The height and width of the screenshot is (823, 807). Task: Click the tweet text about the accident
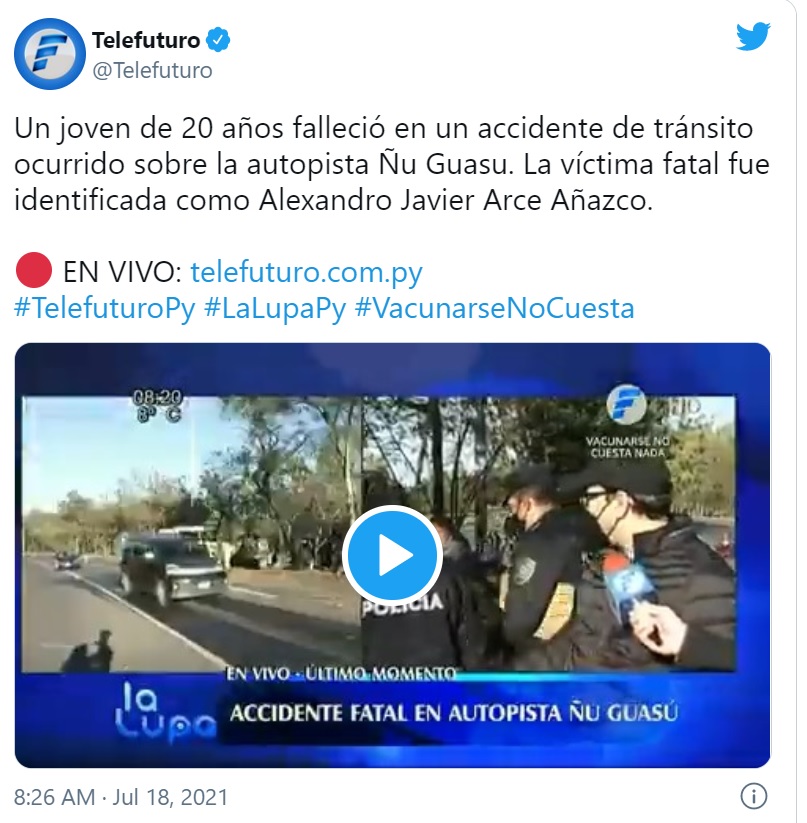(x=391, y=164)
